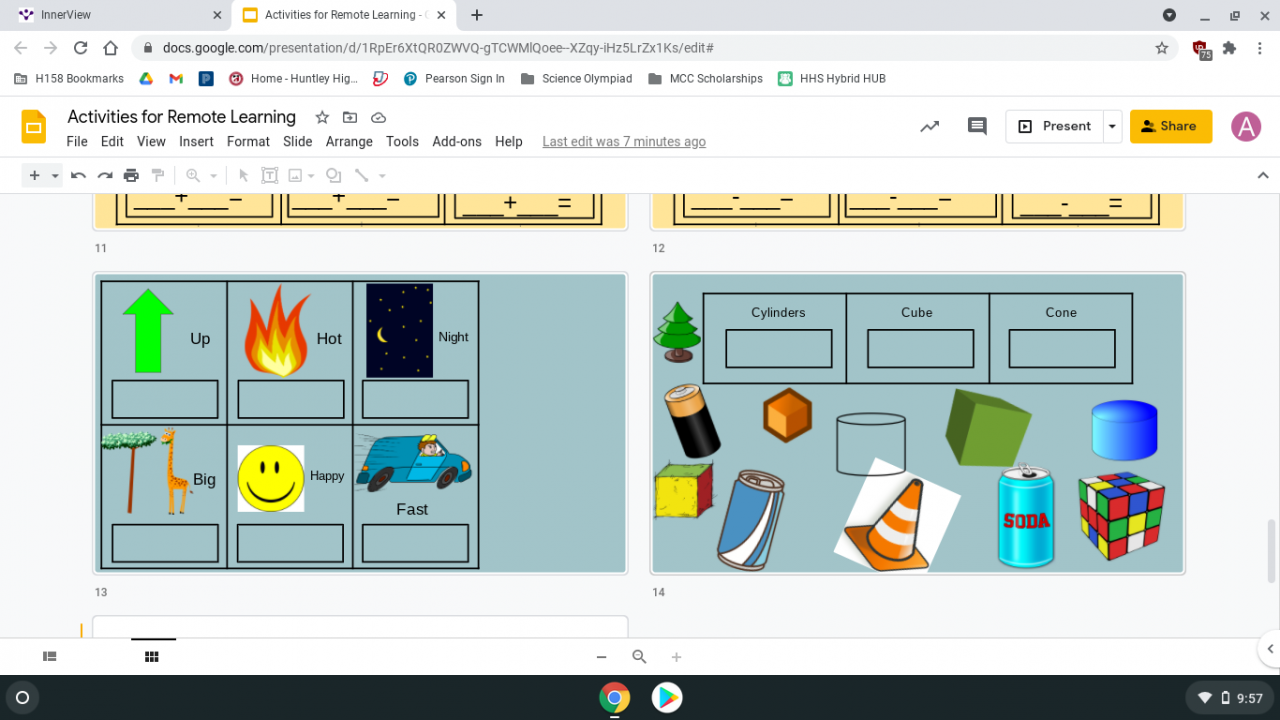Switch to the filmstrip view

(x=50, y=657)
